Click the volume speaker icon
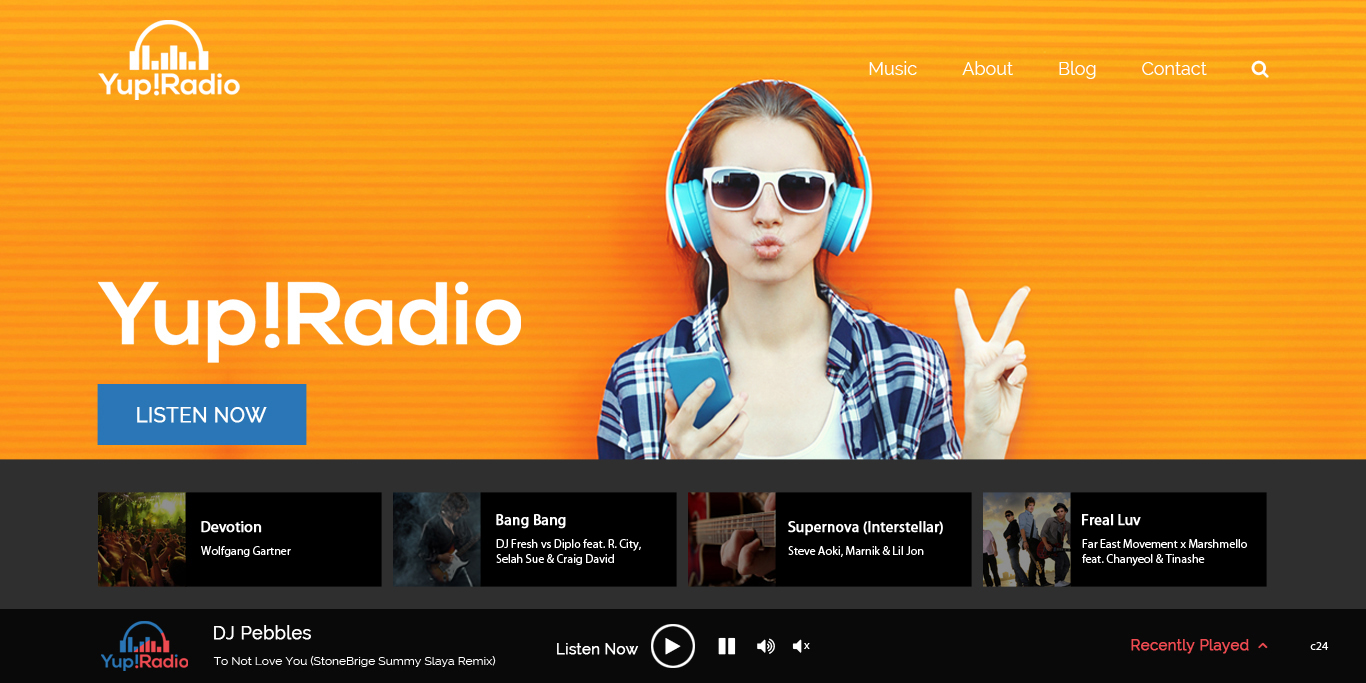The image size is (1366, 683). click(765, 646)
